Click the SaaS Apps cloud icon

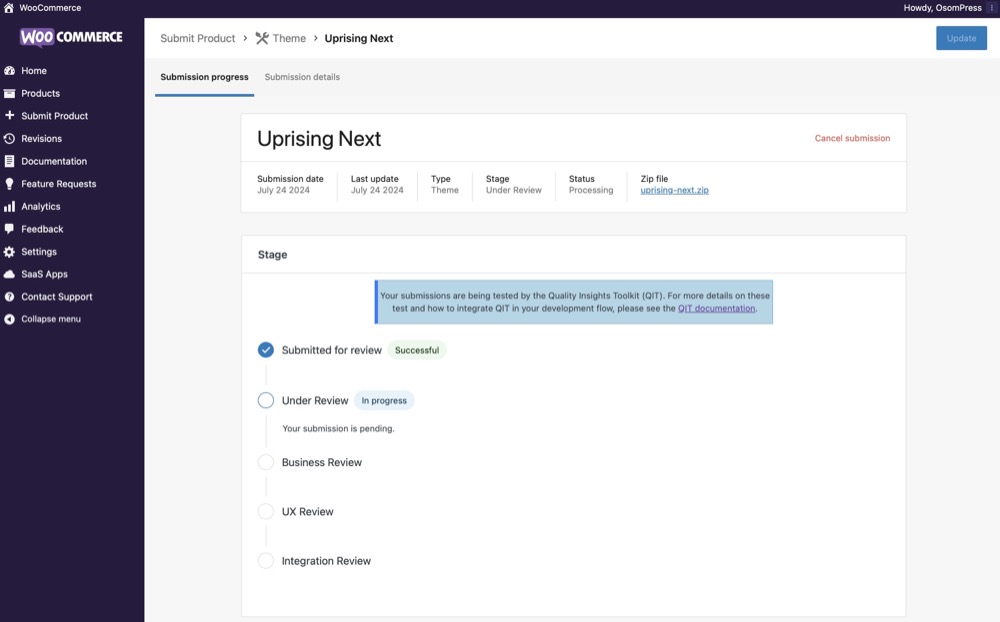click(x=9, y=274)
